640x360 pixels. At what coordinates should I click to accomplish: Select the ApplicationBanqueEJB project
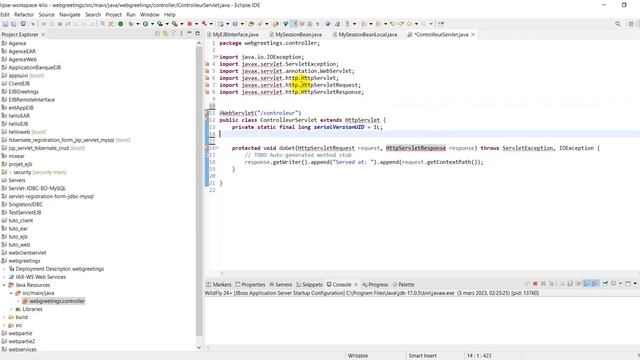coord(35,67)
